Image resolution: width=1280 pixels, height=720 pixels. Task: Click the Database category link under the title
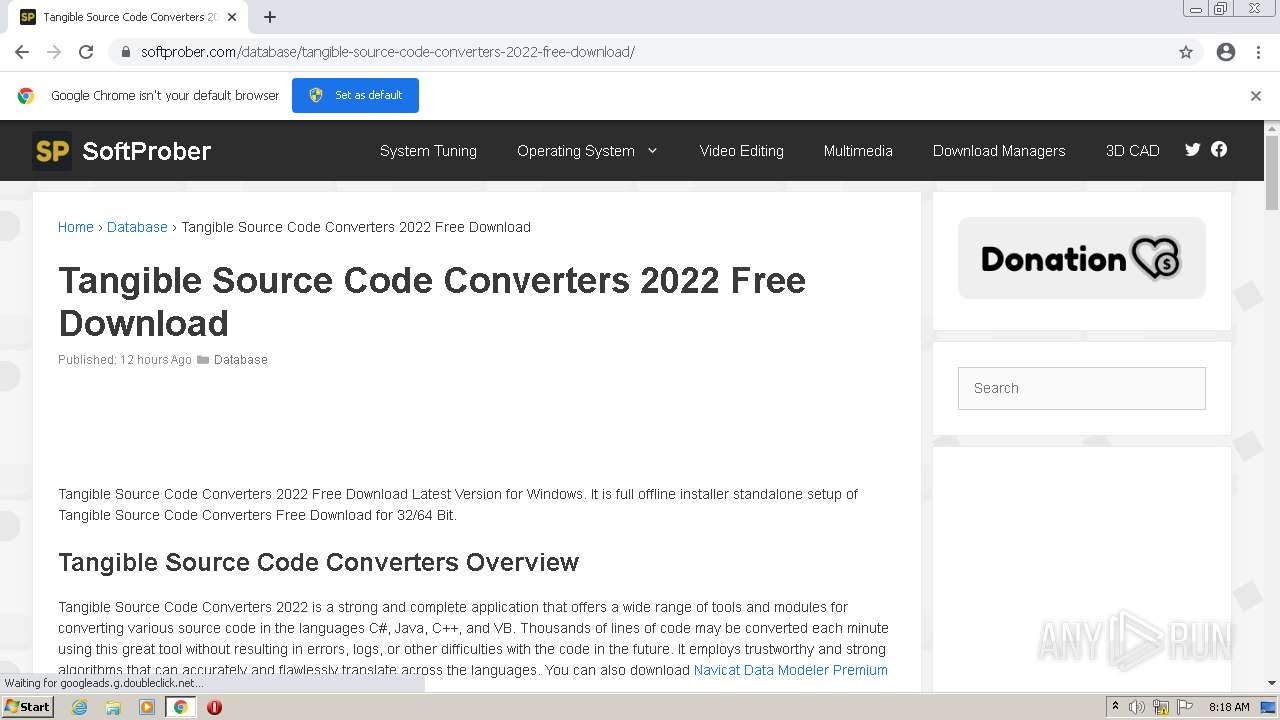coord(241,360)
